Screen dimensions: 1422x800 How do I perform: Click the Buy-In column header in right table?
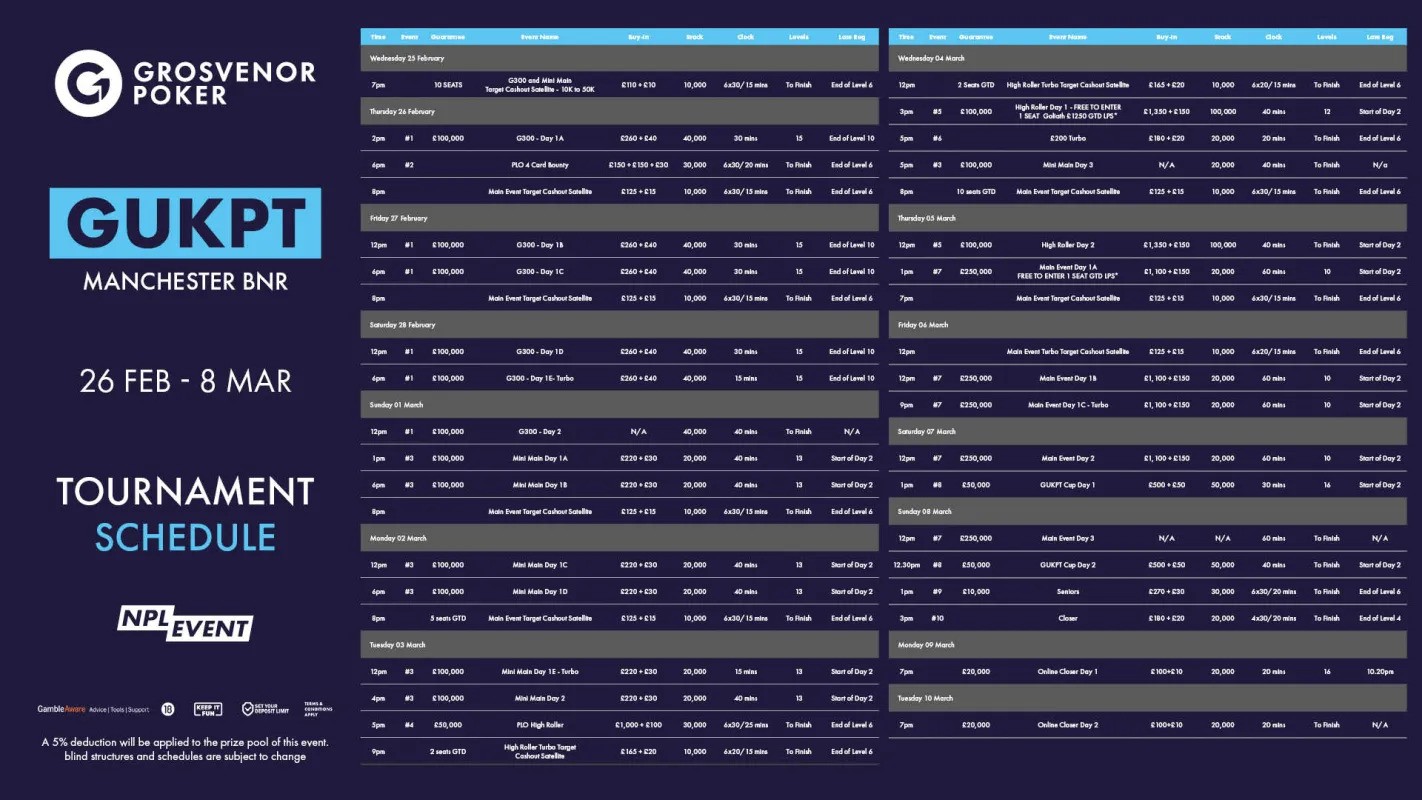pos(1166,37)
